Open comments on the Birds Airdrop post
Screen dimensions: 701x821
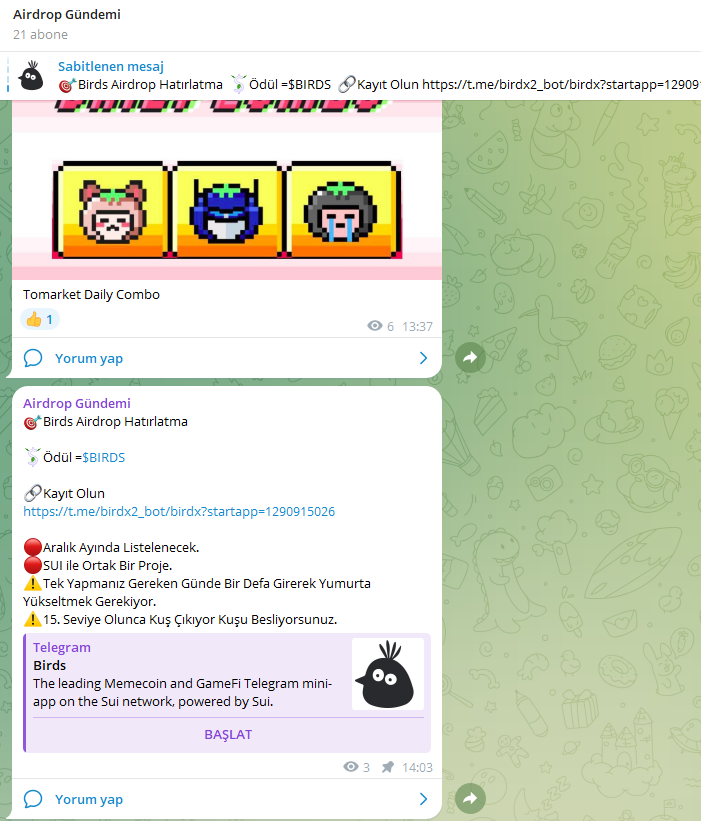[x=227, y=799]
